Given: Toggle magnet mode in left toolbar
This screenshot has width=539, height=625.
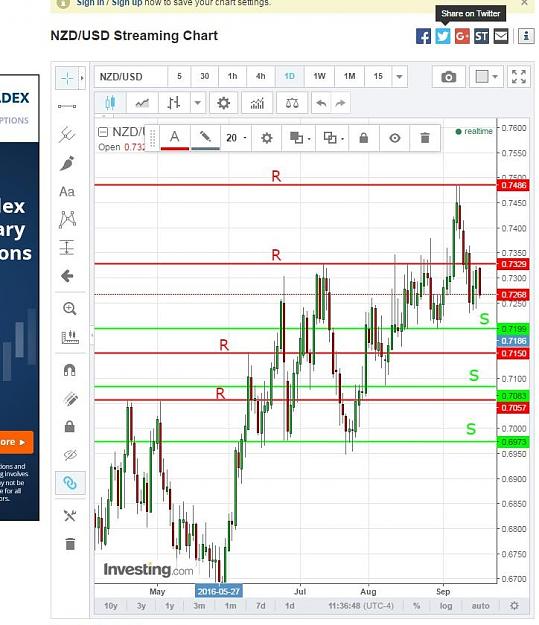Looking at the screenshot, I should click(70, 370).
